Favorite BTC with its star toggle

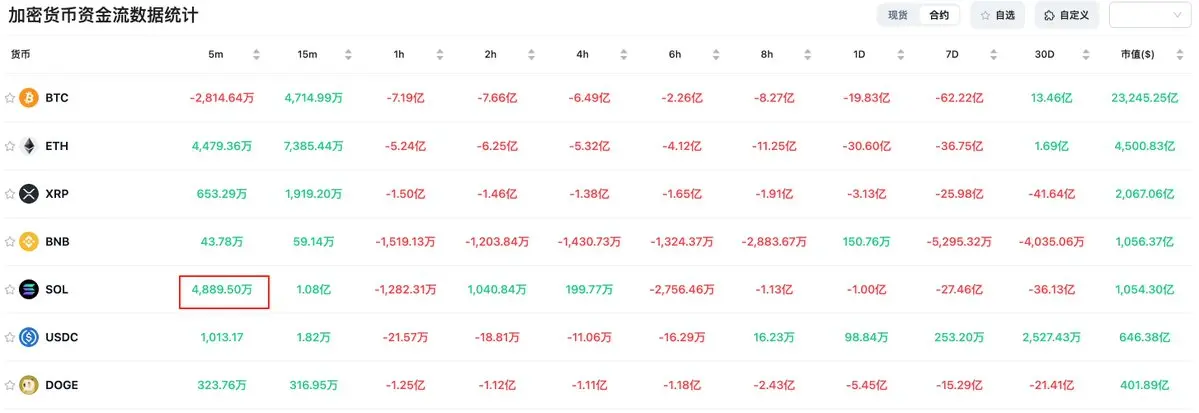(x=10, y=98)
